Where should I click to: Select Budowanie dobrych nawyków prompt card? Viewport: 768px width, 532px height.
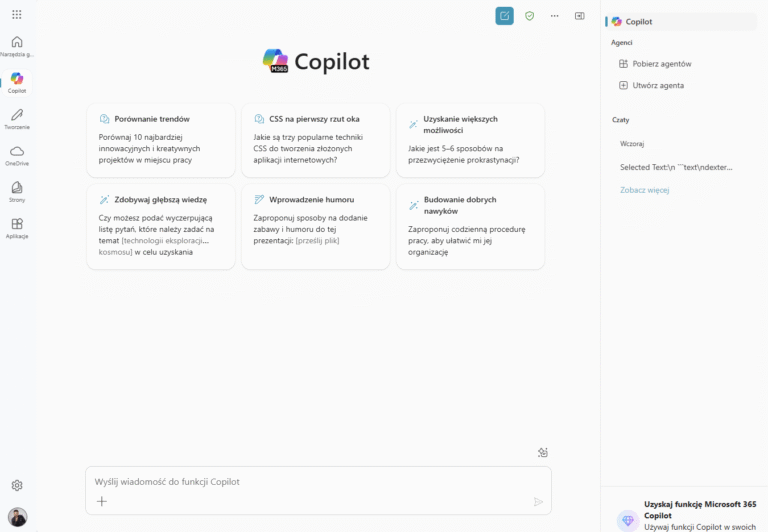tap(470, 227)
